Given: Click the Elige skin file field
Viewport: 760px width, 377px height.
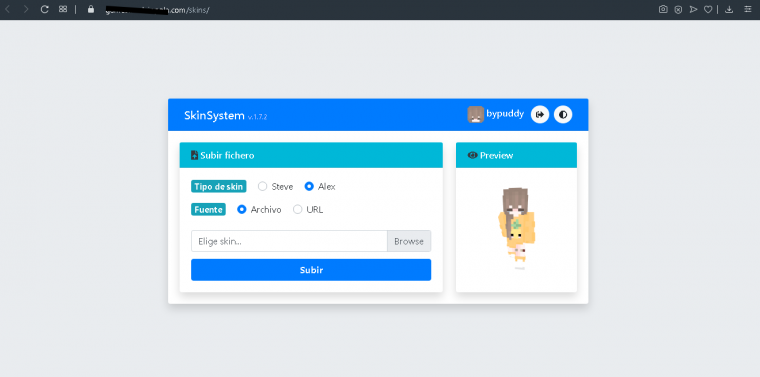Looking at the screenshot, I should click(x=289, y=241).
